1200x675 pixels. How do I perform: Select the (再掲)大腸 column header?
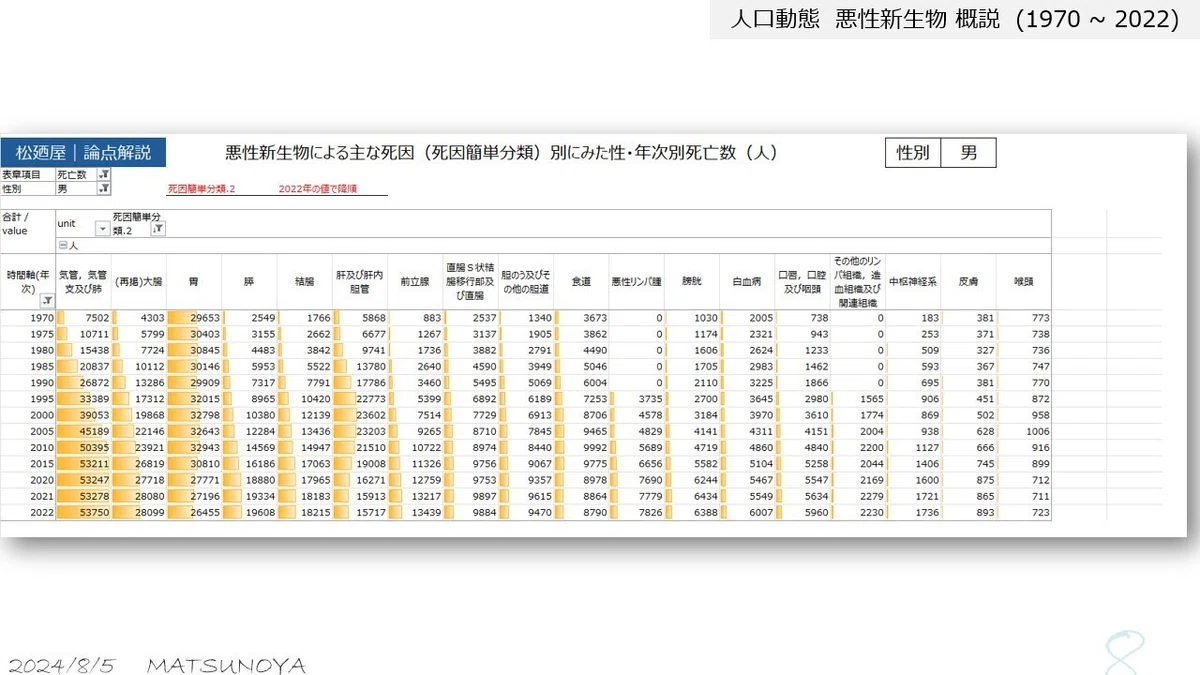(x=138, y=283)
